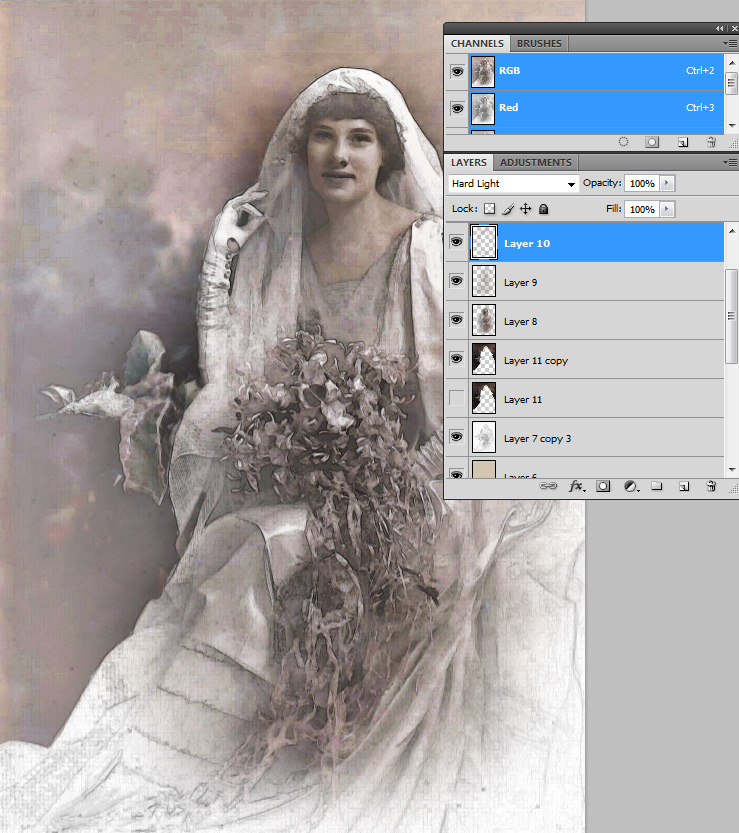Close the panel group

pyautogui.click(x=734, y=28)
